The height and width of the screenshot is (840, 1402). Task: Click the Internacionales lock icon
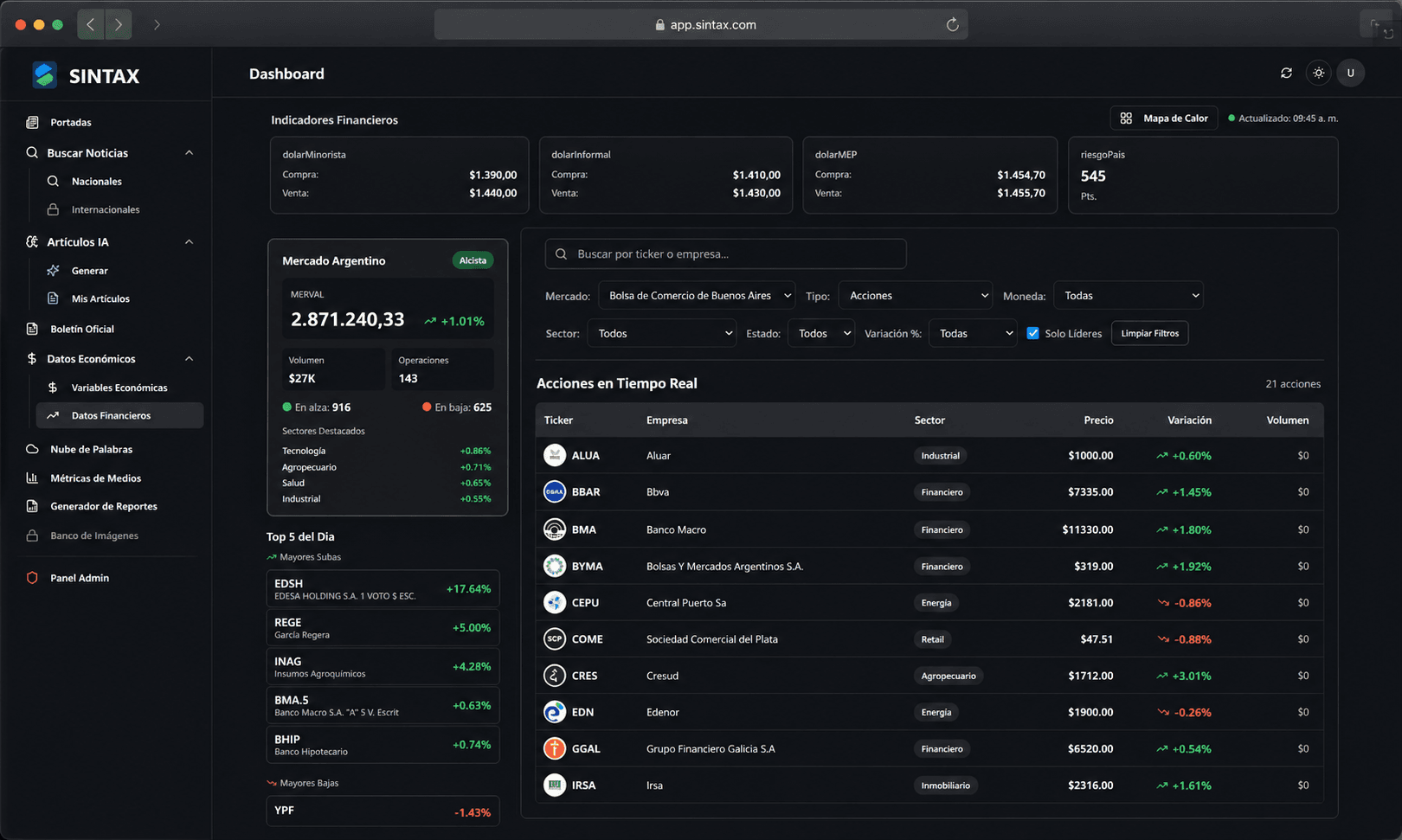pos(53,209)
